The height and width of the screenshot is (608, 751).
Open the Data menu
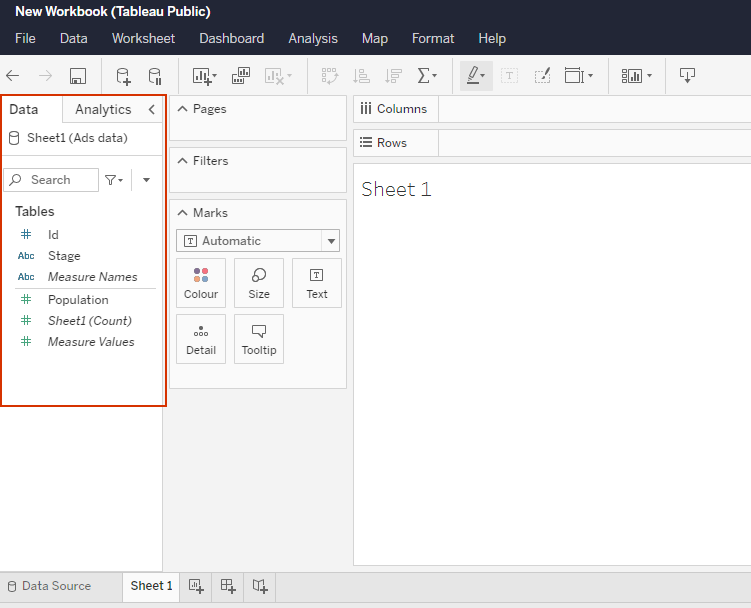[x=74, y=38]
